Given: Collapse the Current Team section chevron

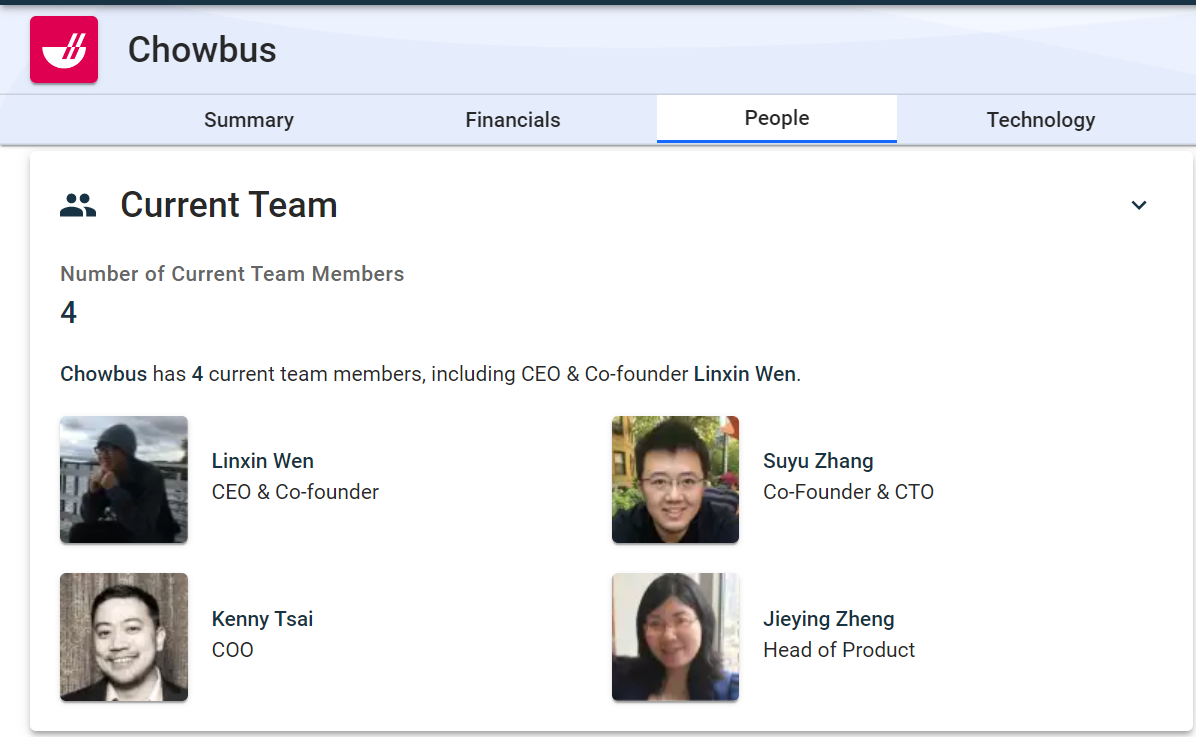Looking at the screenshot, I should [x=1138, y=205].
